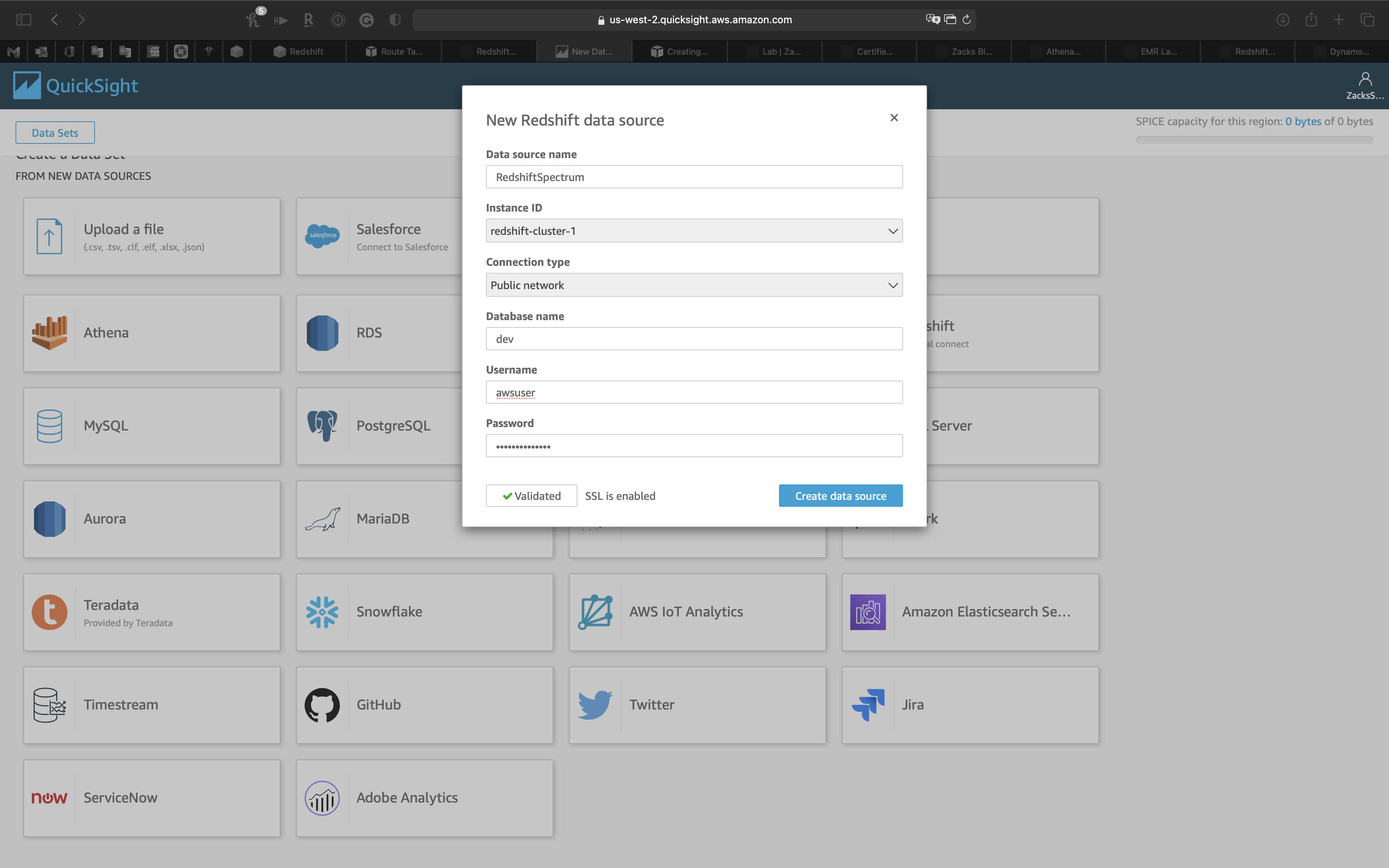This screenshot has height=868, width=1389.
Task: Open the AWS IoT Analytics icon
Action: [595, 612]
